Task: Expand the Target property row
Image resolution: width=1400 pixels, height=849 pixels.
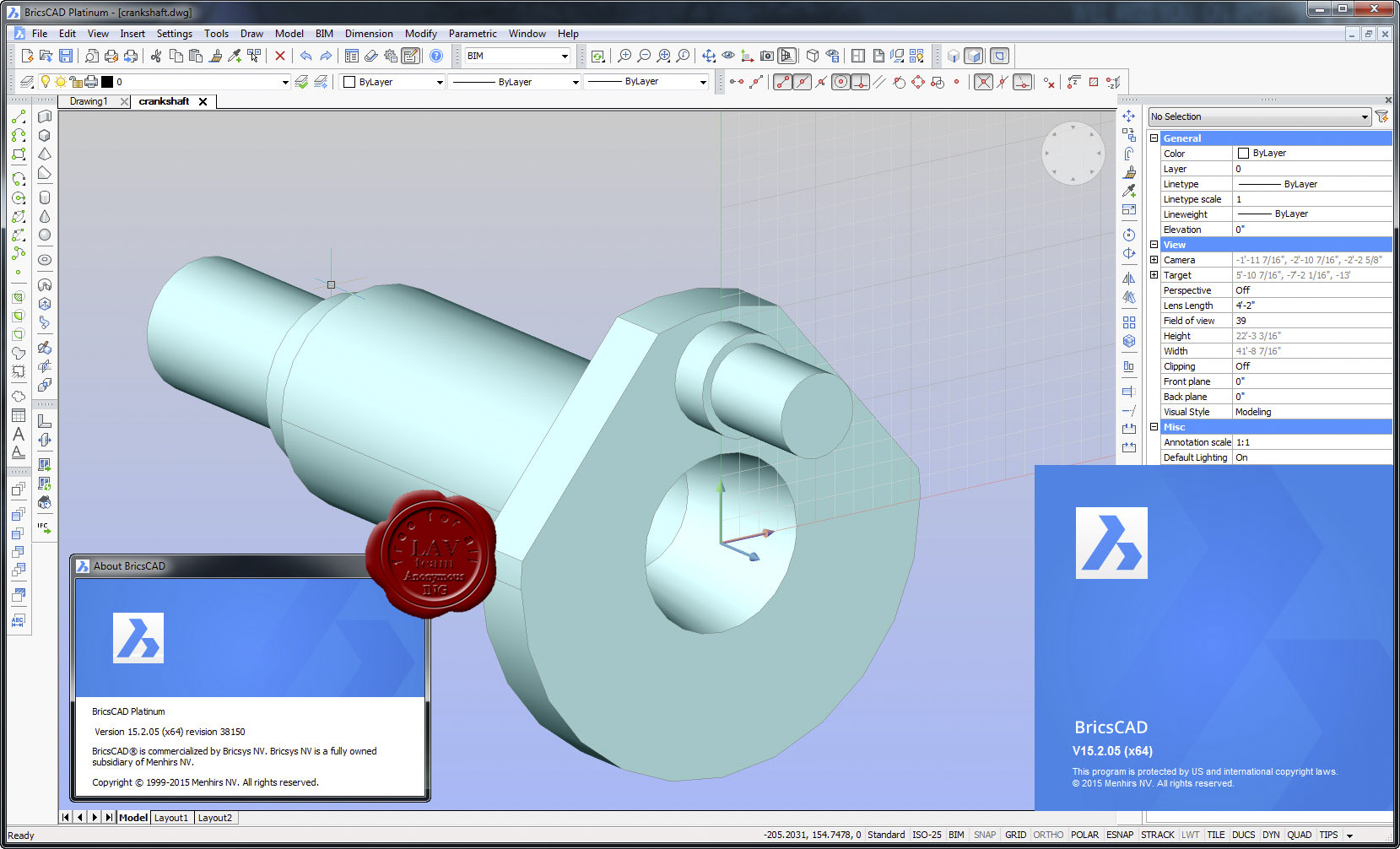Action: 1154,275
